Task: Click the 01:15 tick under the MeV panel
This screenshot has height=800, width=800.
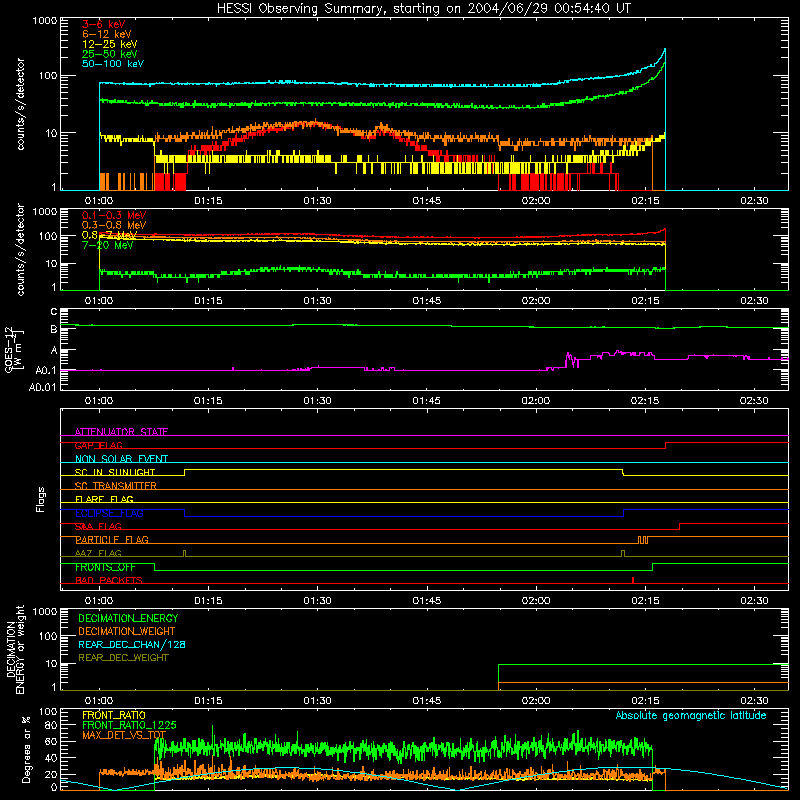Action: [208, 301]
